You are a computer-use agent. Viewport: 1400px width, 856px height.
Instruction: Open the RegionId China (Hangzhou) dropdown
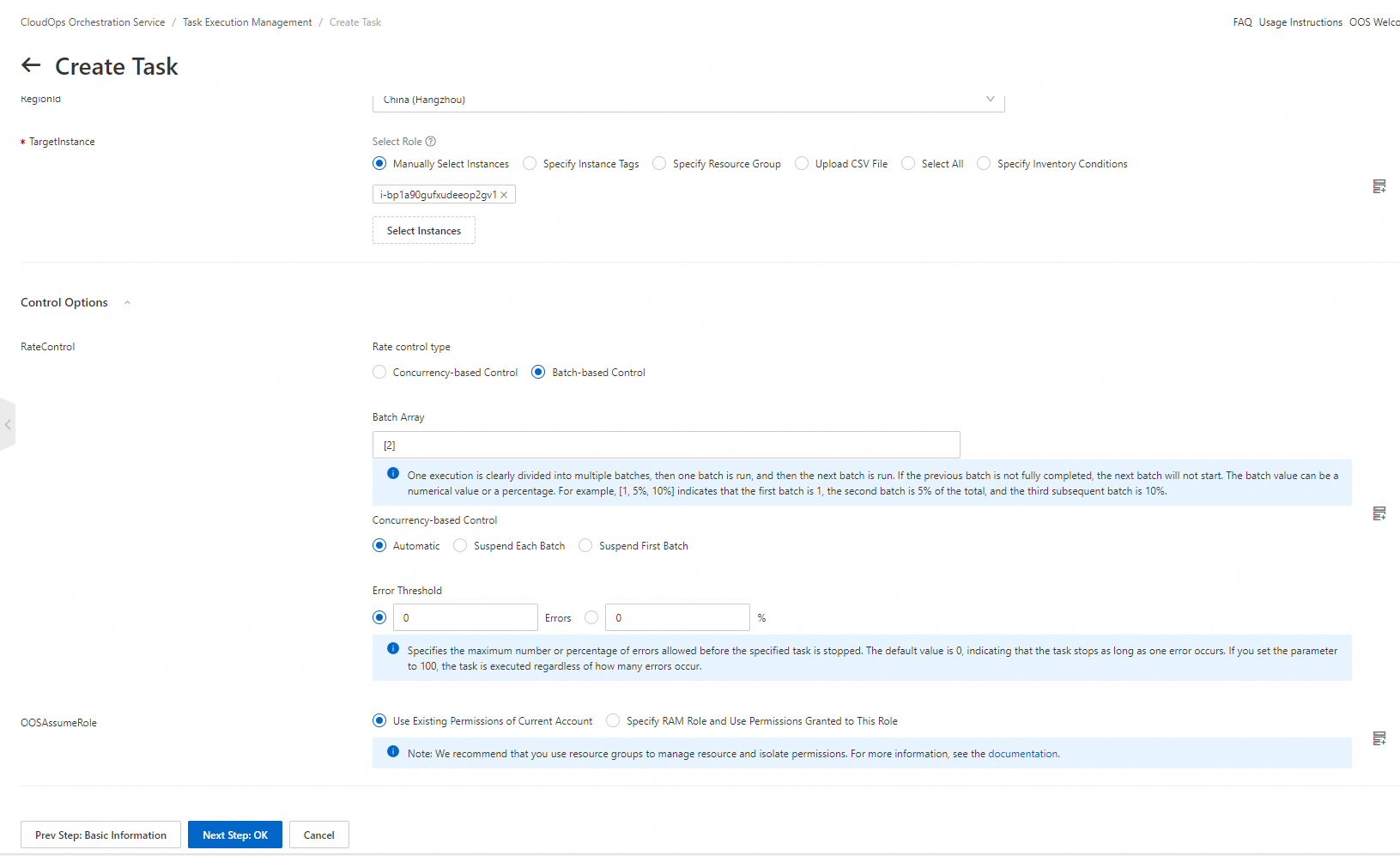[688, 100]
